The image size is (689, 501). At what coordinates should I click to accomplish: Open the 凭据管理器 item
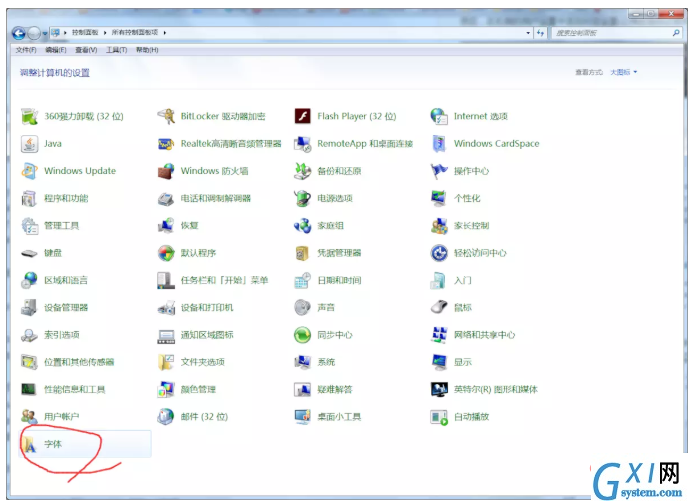[x=328, y=253]
